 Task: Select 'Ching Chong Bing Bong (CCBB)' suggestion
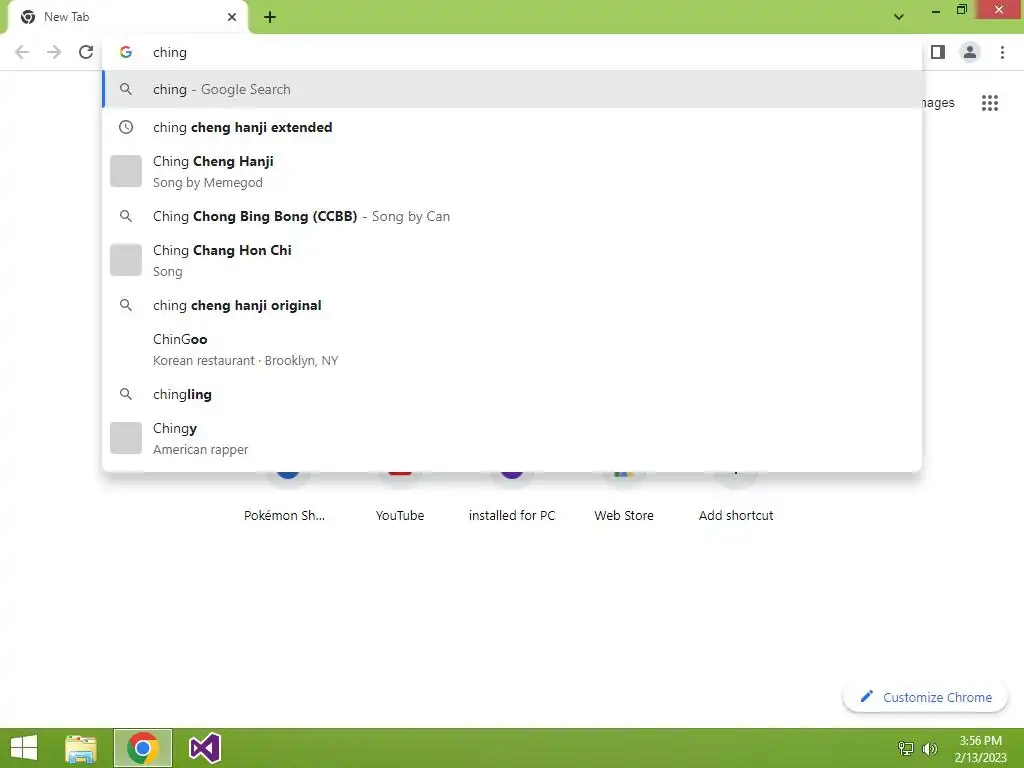513,216
